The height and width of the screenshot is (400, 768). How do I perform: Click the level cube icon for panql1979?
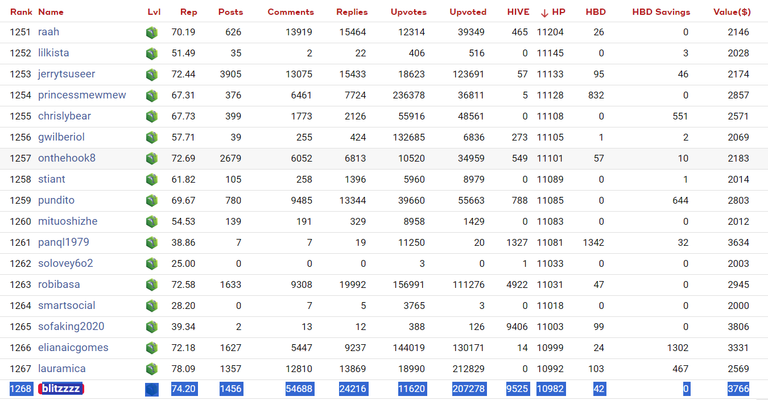[x=152, y=243]
